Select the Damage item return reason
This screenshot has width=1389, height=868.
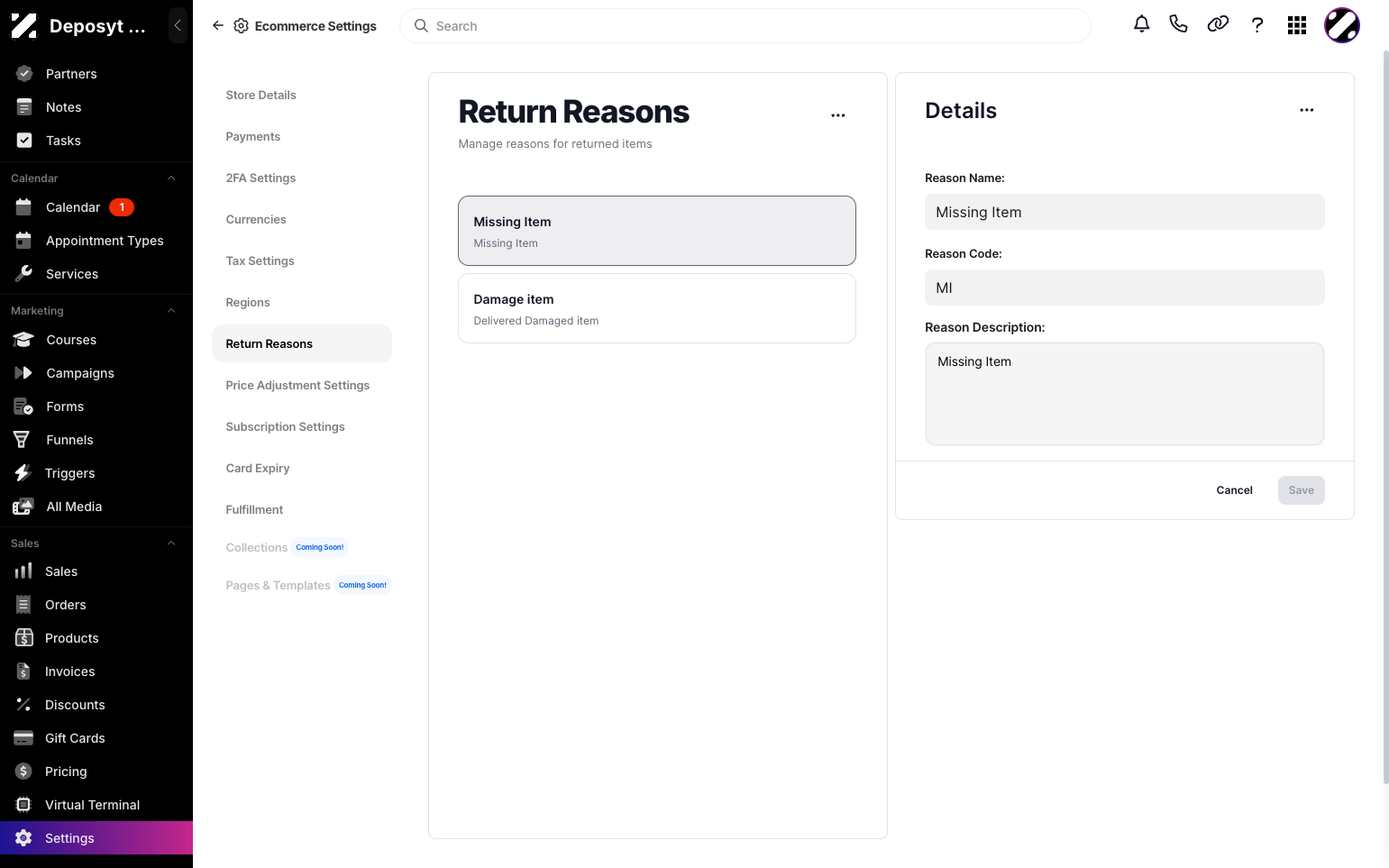[x=657, y=308]
